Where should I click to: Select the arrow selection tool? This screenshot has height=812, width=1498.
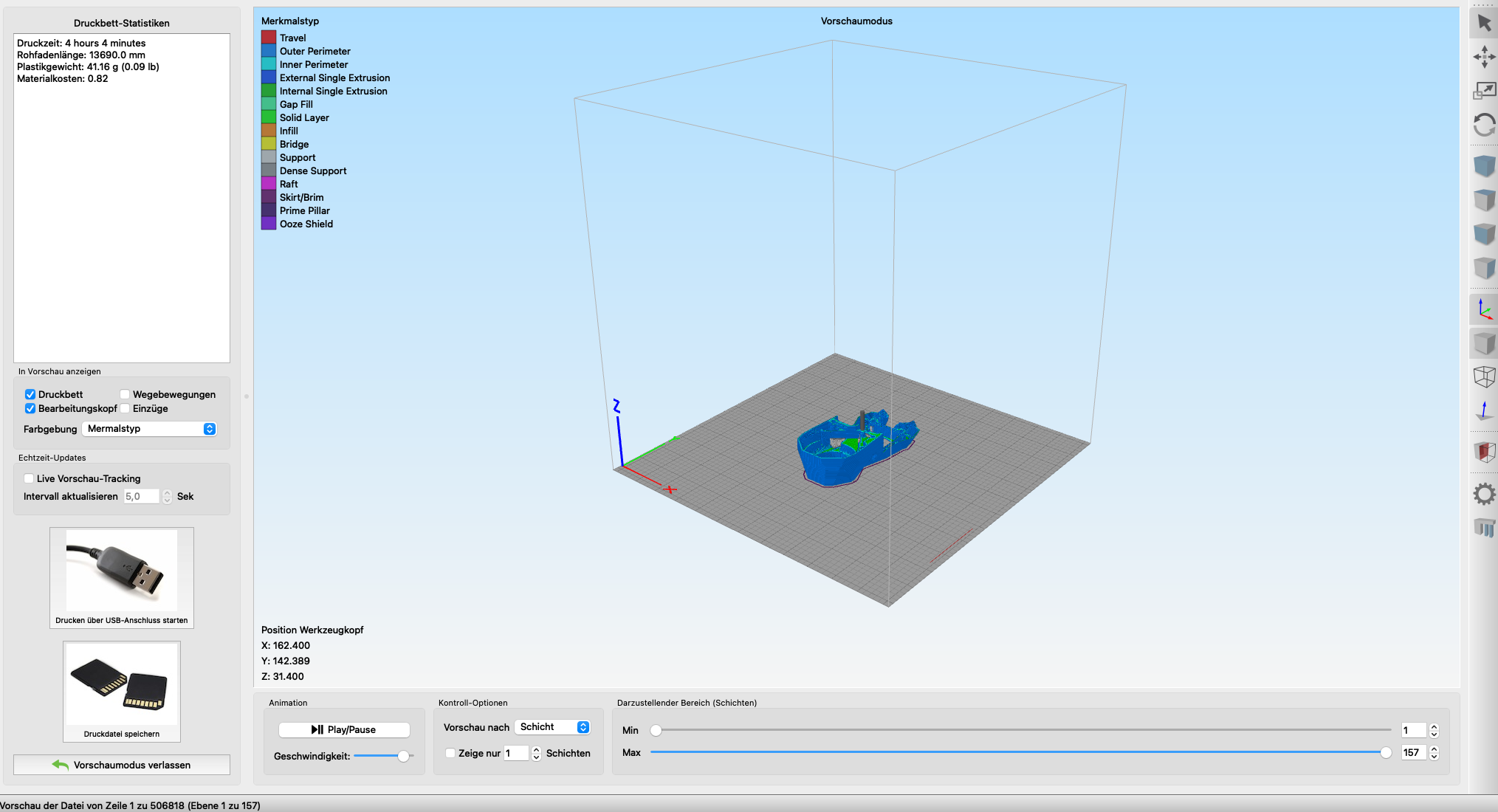click(1484, 22)
